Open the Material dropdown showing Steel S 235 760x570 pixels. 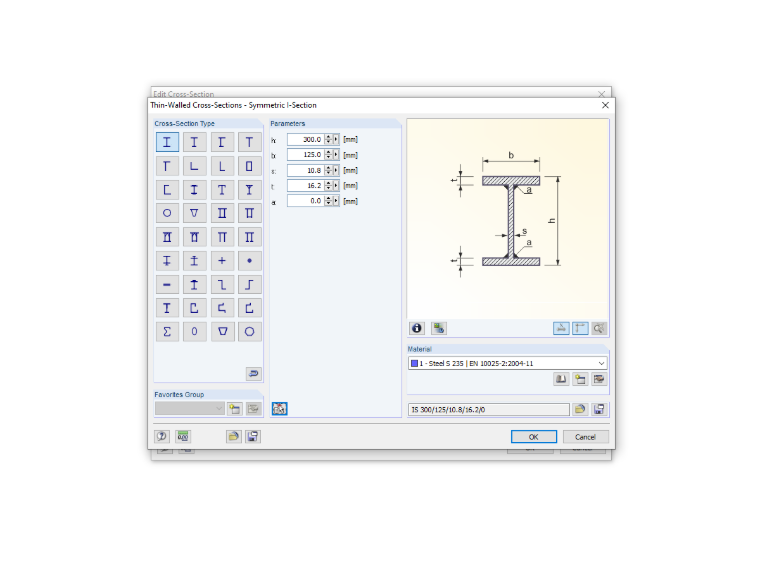(x=507, y=363)
